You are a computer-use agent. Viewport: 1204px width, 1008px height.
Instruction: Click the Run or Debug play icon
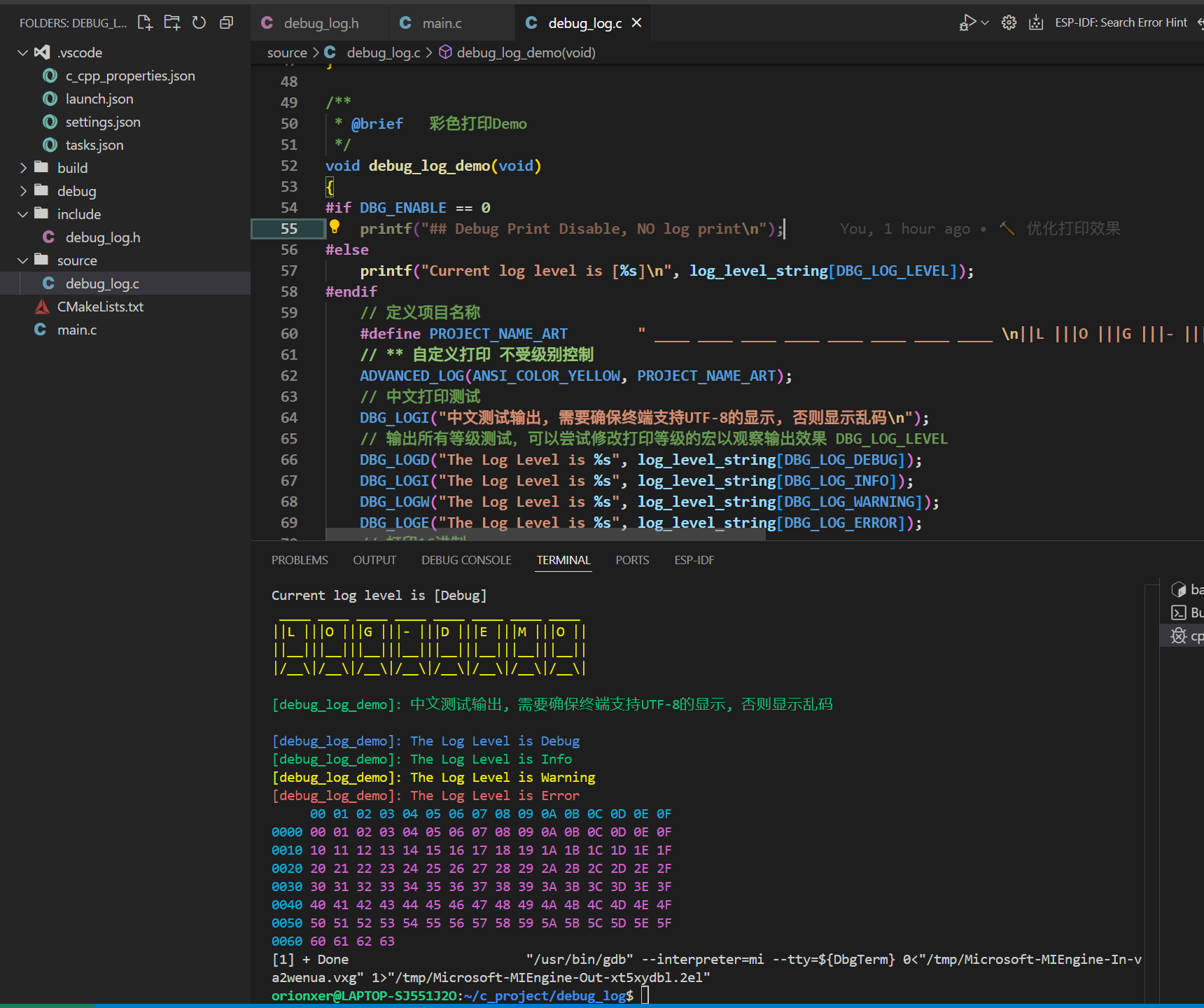click(x=967, y=22)
